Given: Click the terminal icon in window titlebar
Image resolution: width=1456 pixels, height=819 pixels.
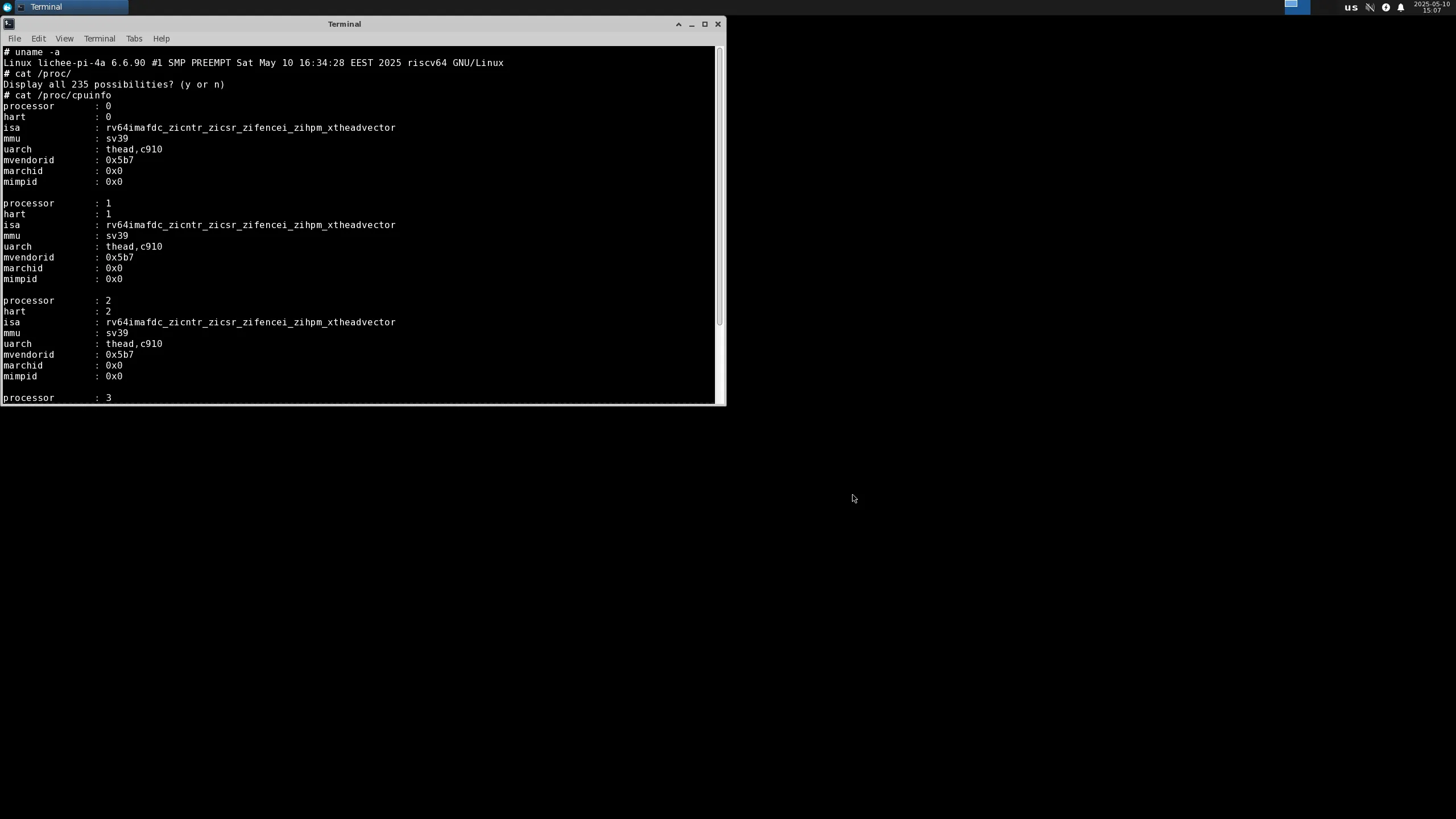Looking at the screenshot, I should [x=9, y=24].
